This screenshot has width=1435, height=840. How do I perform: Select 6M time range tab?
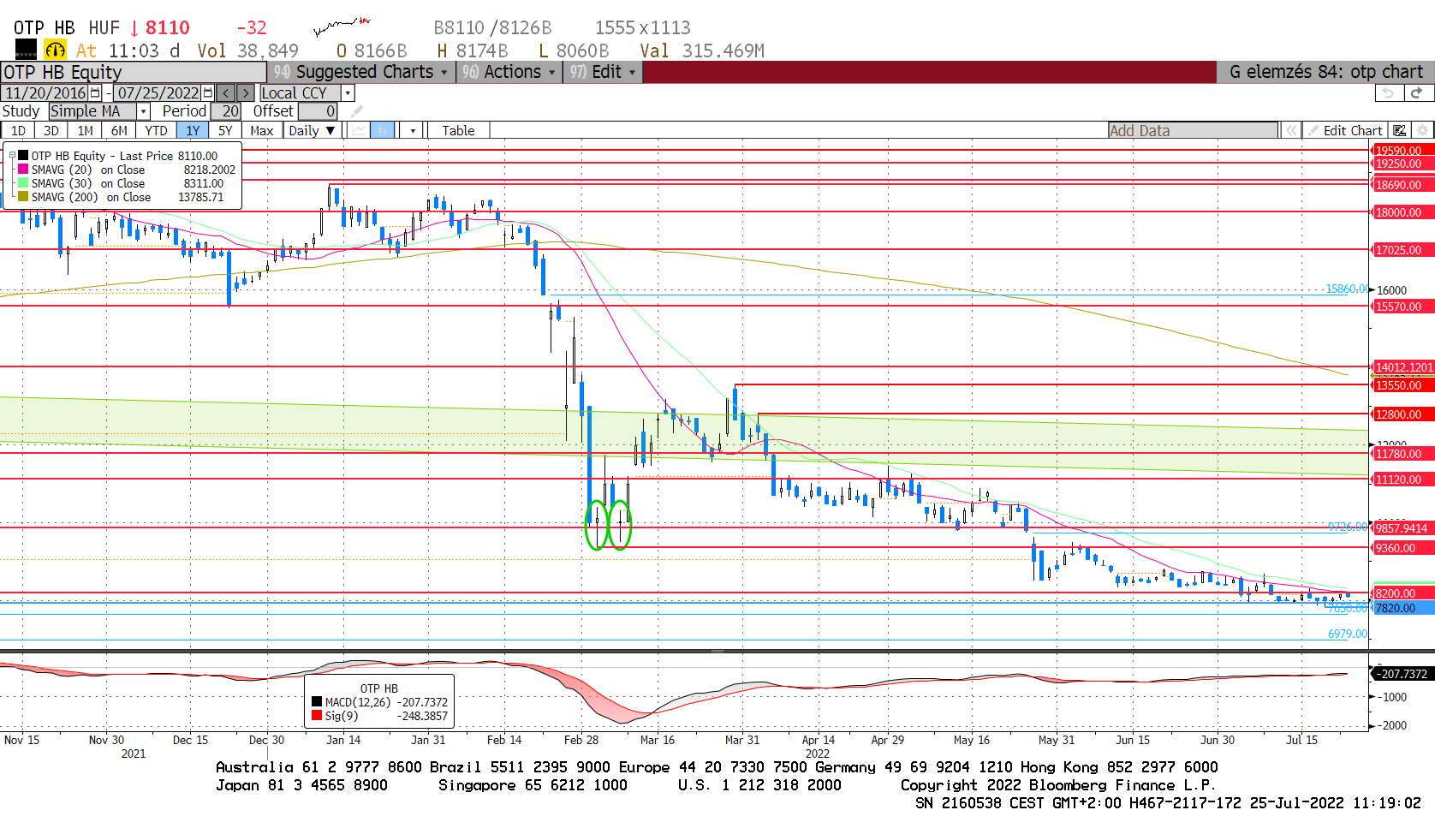119,130
